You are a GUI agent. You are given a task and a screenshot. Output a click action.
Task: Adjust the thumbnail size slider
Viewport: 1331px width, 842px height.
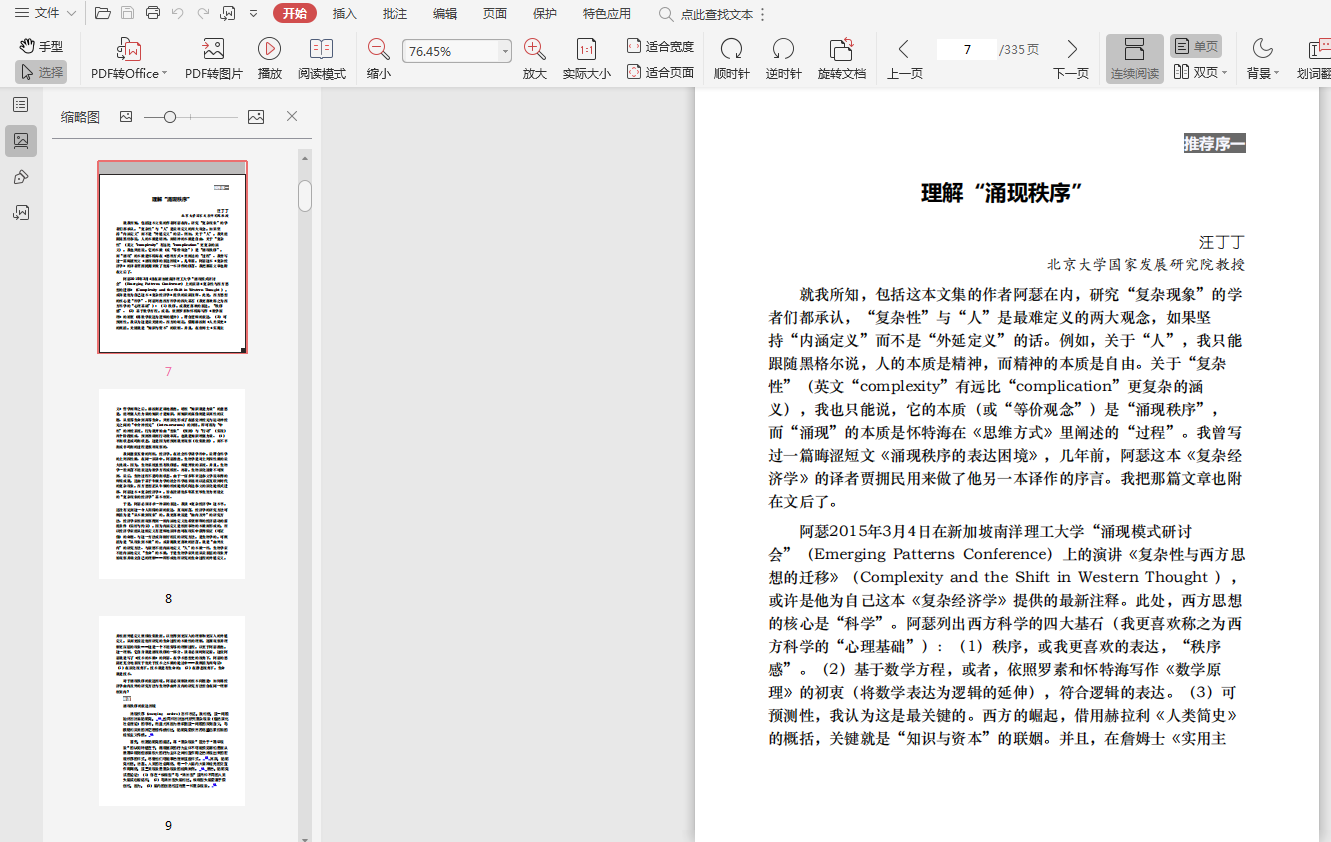(x=170, y=117)
